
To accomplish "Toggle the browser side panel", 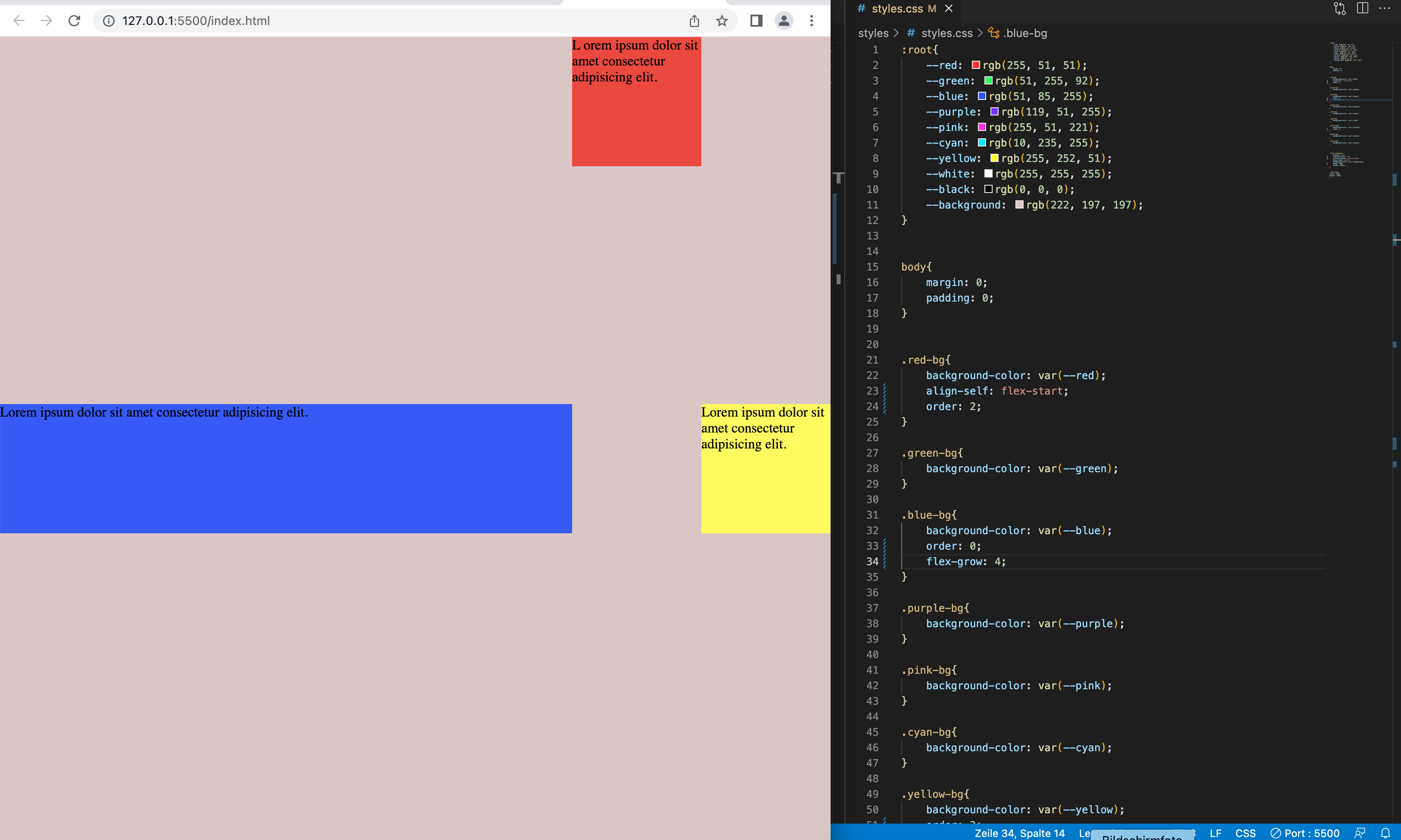I will tap(756, 21).
